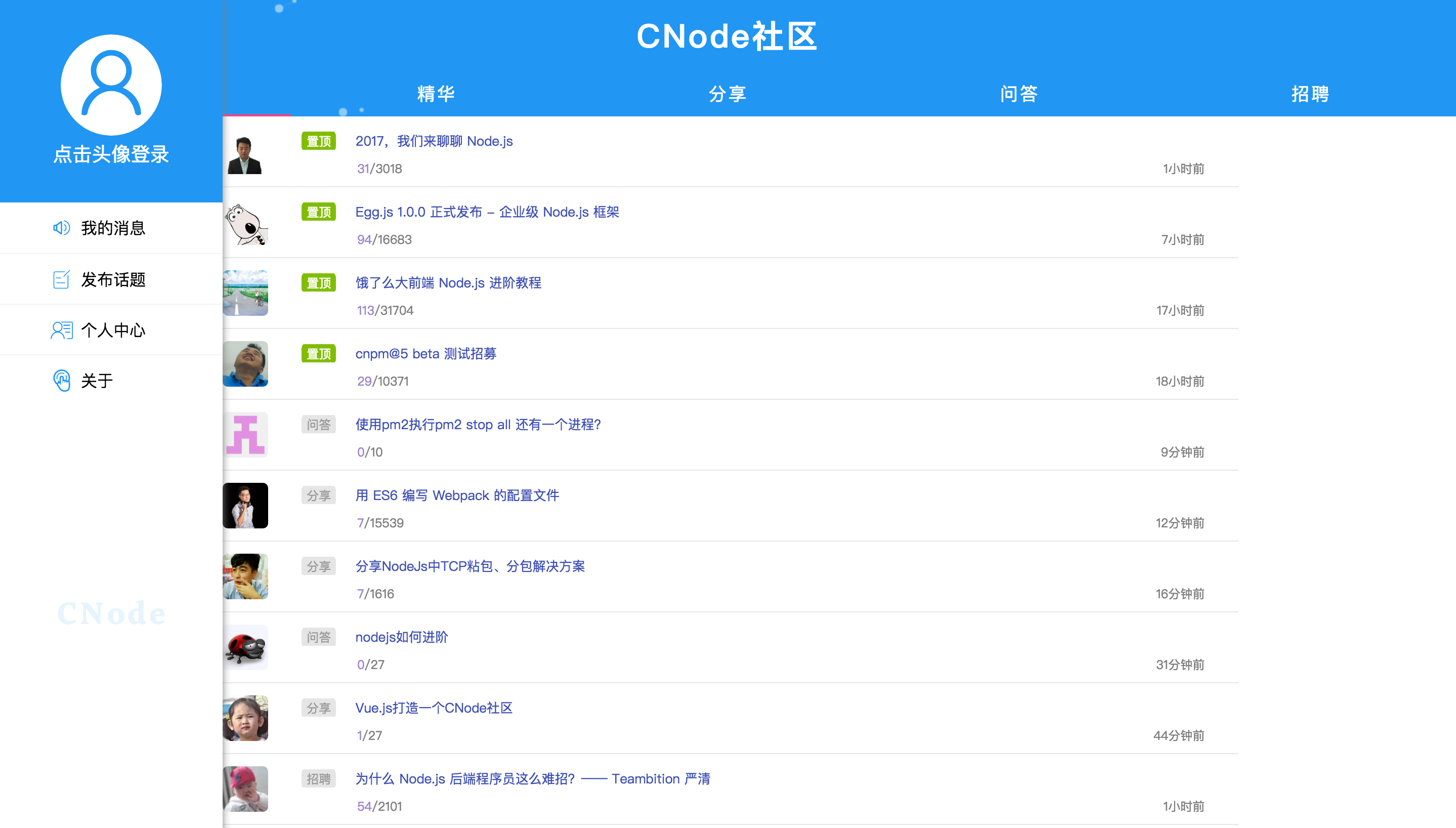Switch to the 招聘 tab
The width and height of the screenshot is (1456, 828).
(1310, 94)
